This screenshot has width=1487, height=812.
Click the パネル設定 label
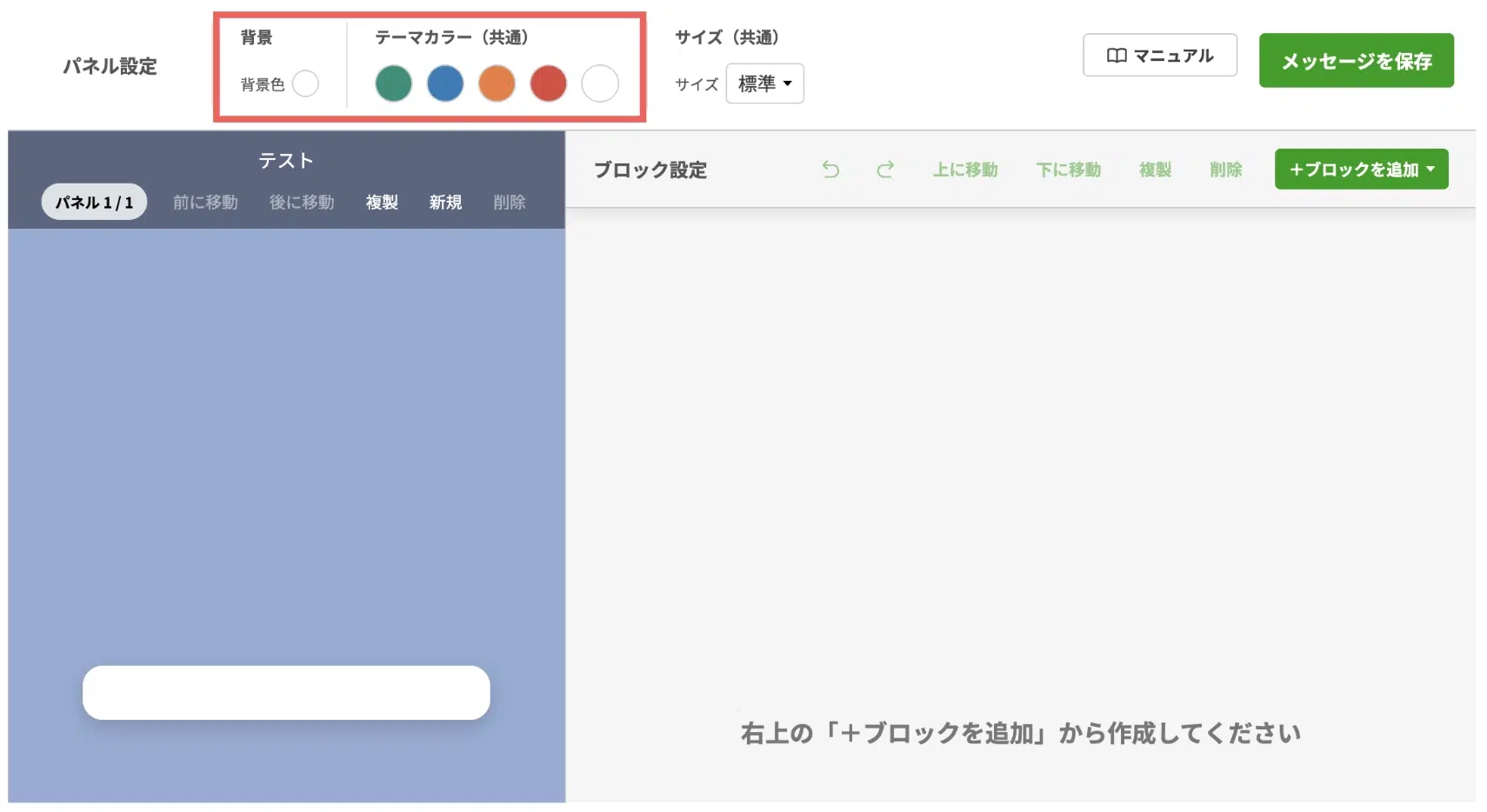[x=110, y=66]
